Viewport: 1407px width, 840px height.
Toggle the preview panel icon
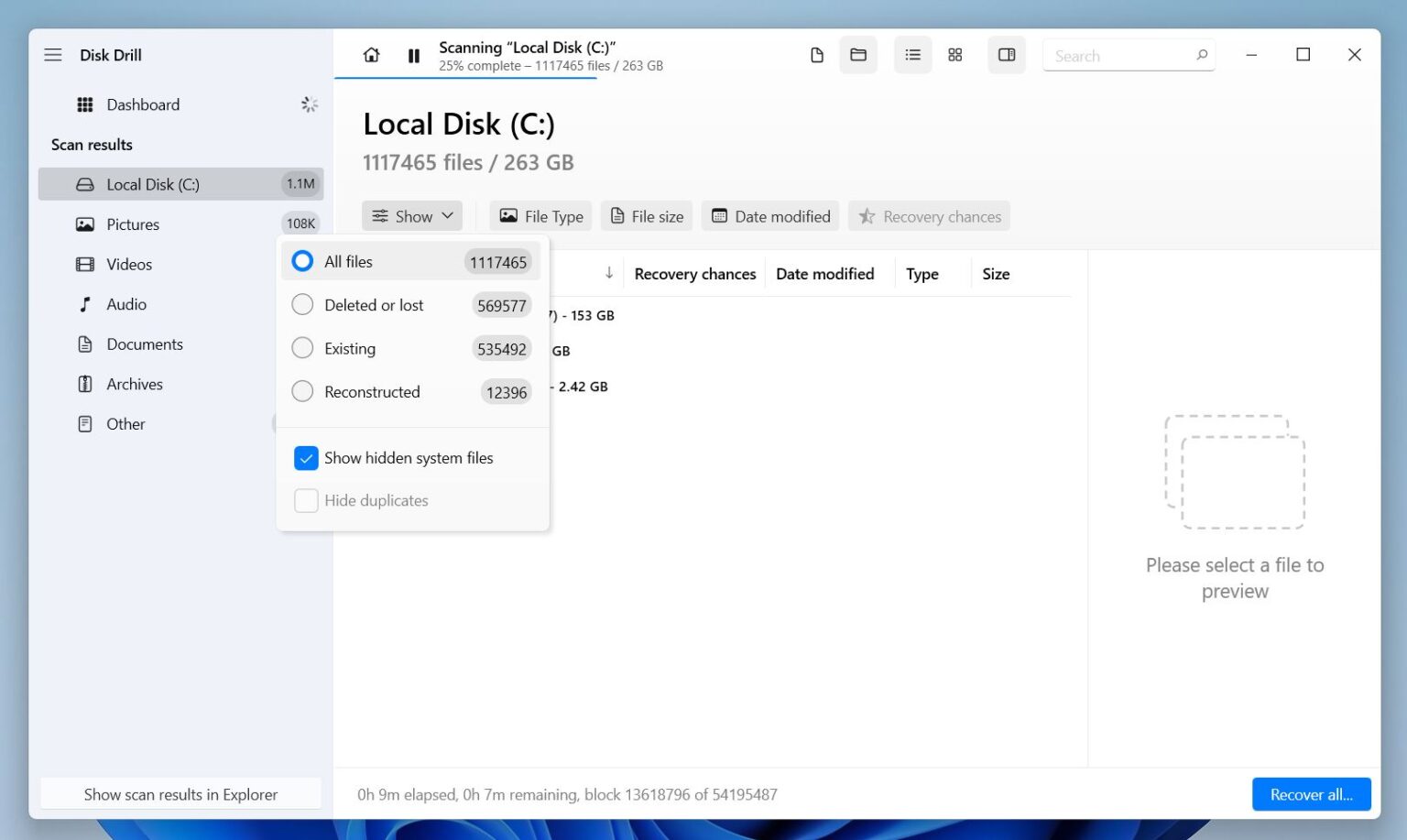[1007, 55]
